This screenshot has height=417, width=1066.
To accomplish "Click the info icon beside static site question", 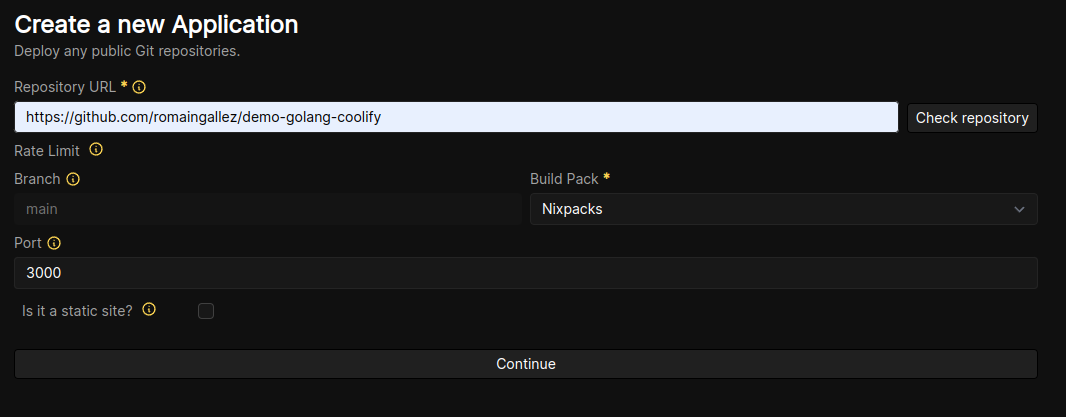I will [149, 310].
